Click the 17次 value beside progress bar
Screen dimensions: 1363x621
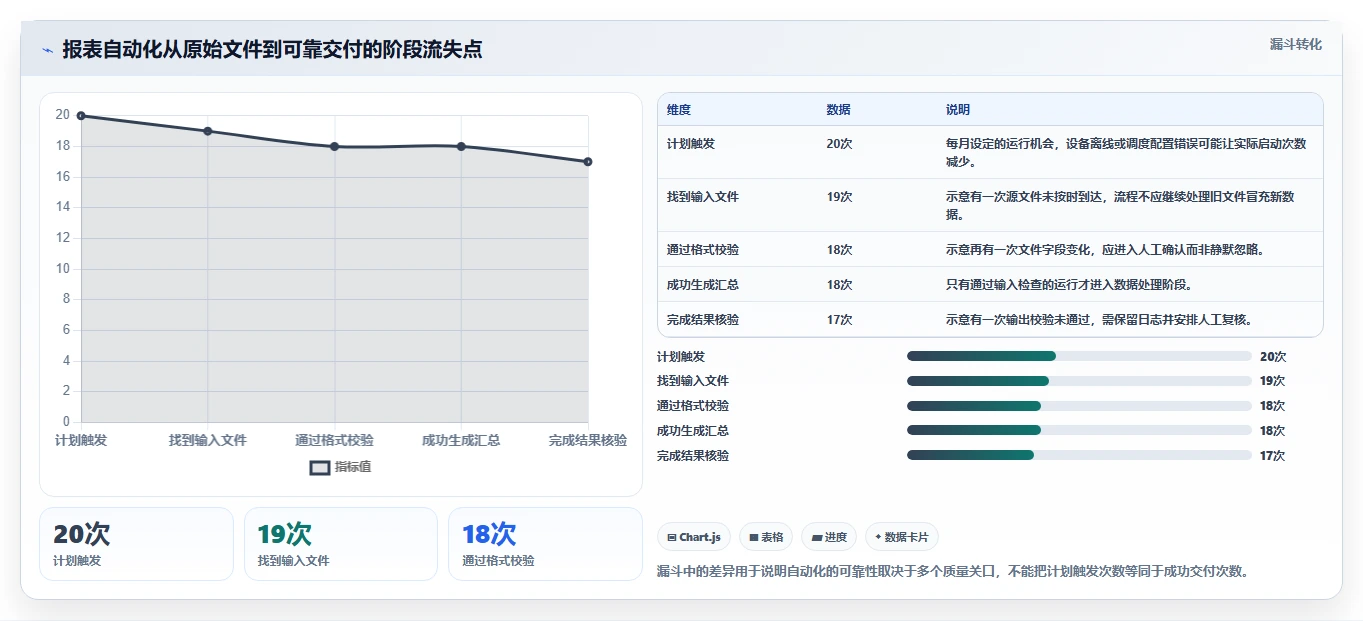pyautogui.click(x=1272, y=455)
